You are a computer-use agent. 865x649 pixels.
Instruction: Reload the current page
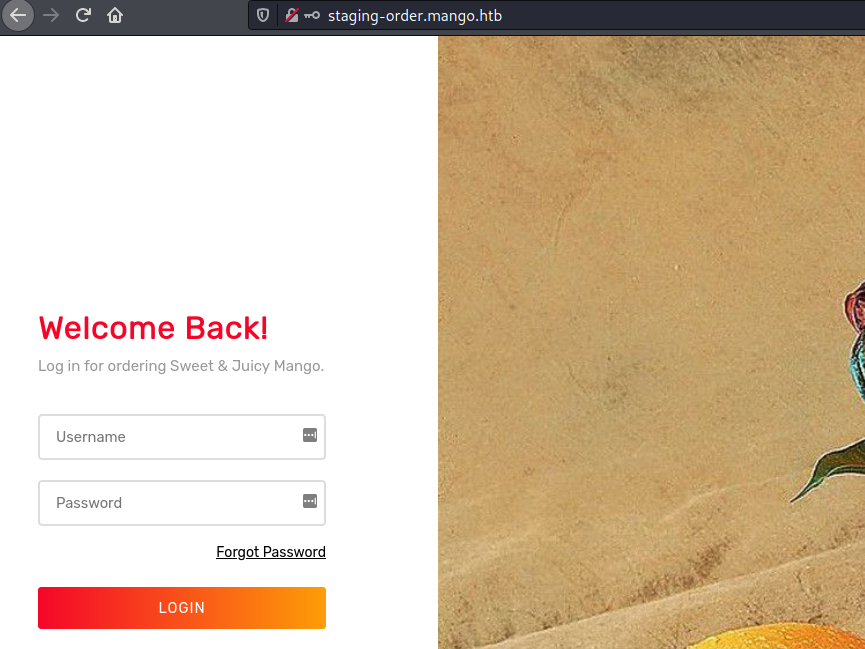(x=83, y=15)
